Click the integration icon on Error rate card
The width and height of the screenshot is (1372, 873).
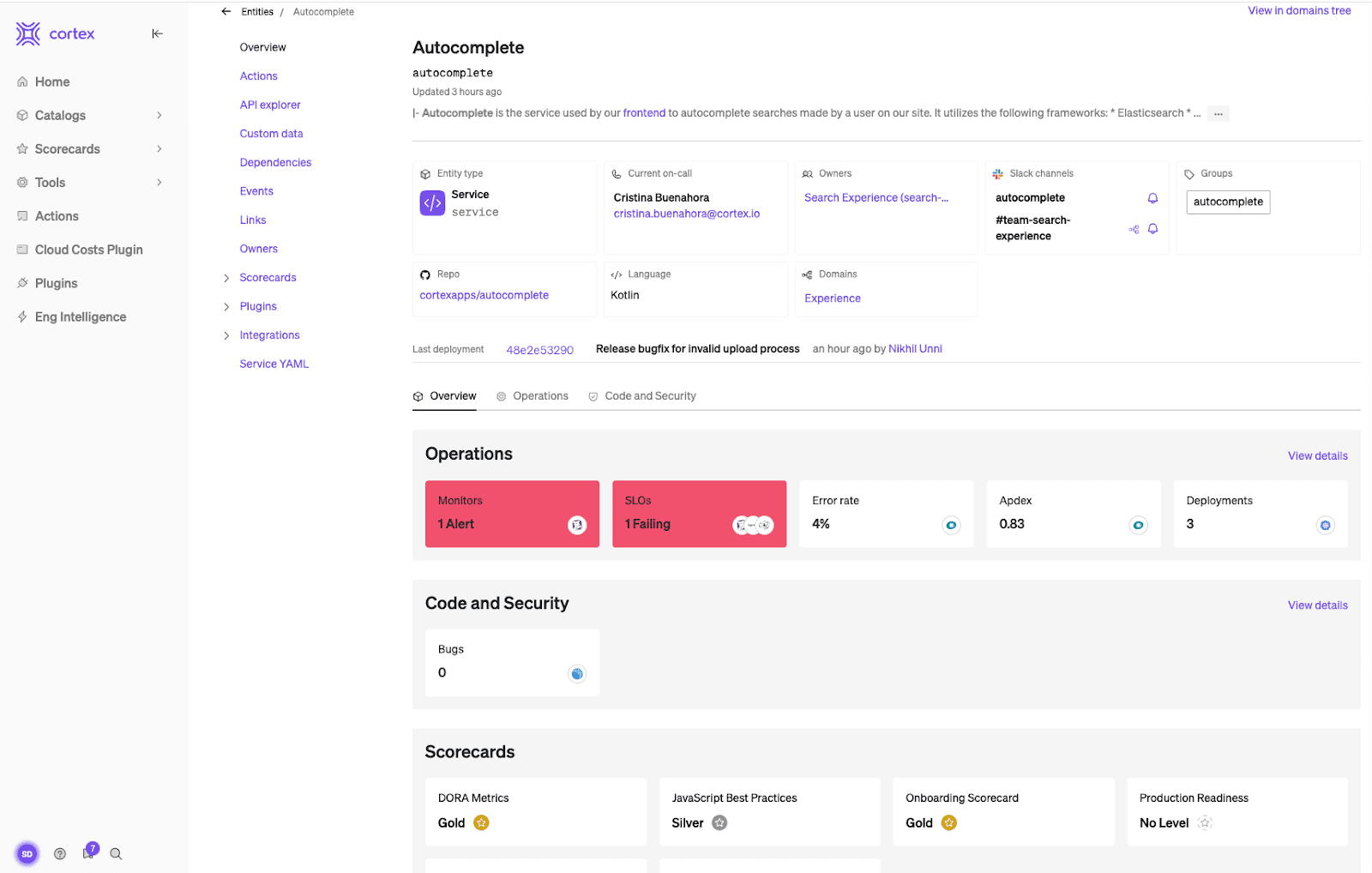pos(951,525)
